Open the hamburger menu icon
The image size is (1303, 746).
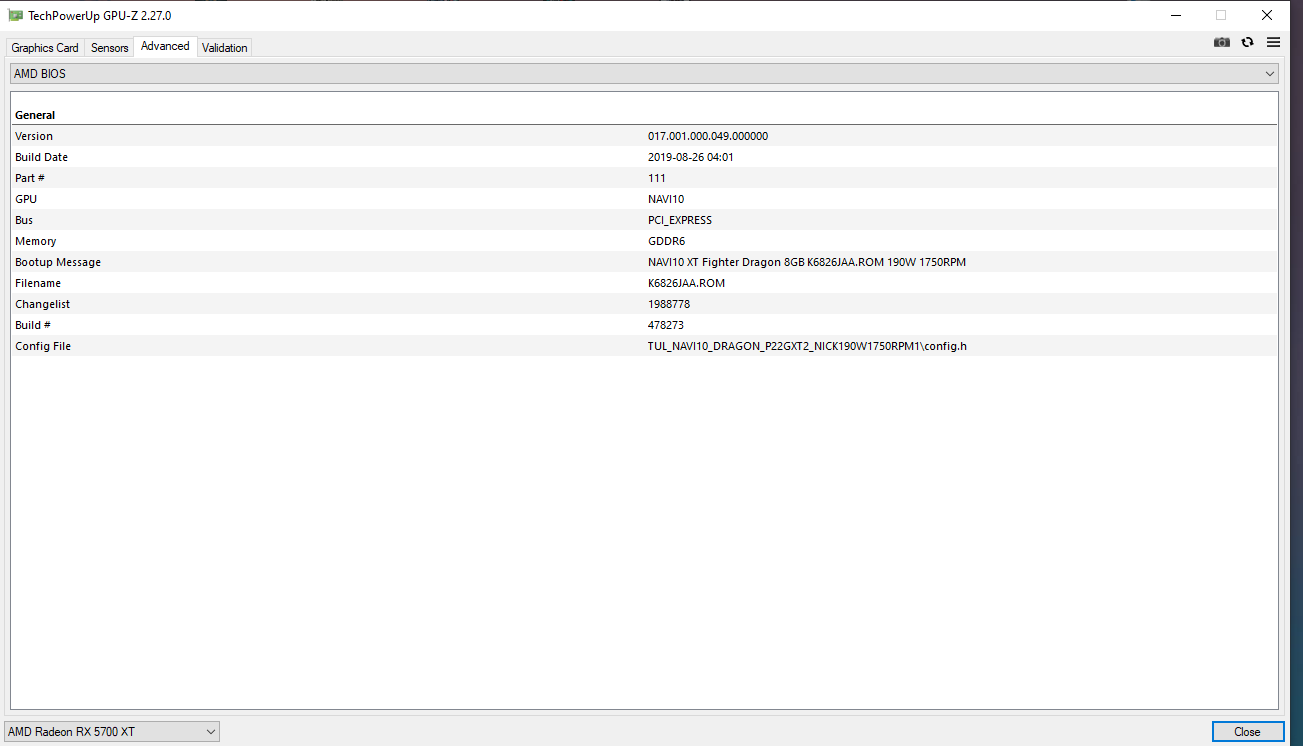[x=1273, y=42]
